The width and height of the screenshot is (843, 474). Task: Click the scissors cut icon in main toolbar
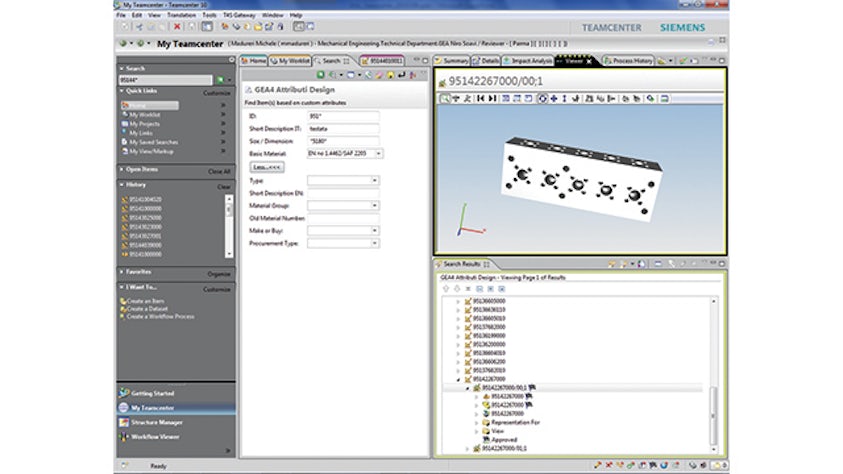139,26
